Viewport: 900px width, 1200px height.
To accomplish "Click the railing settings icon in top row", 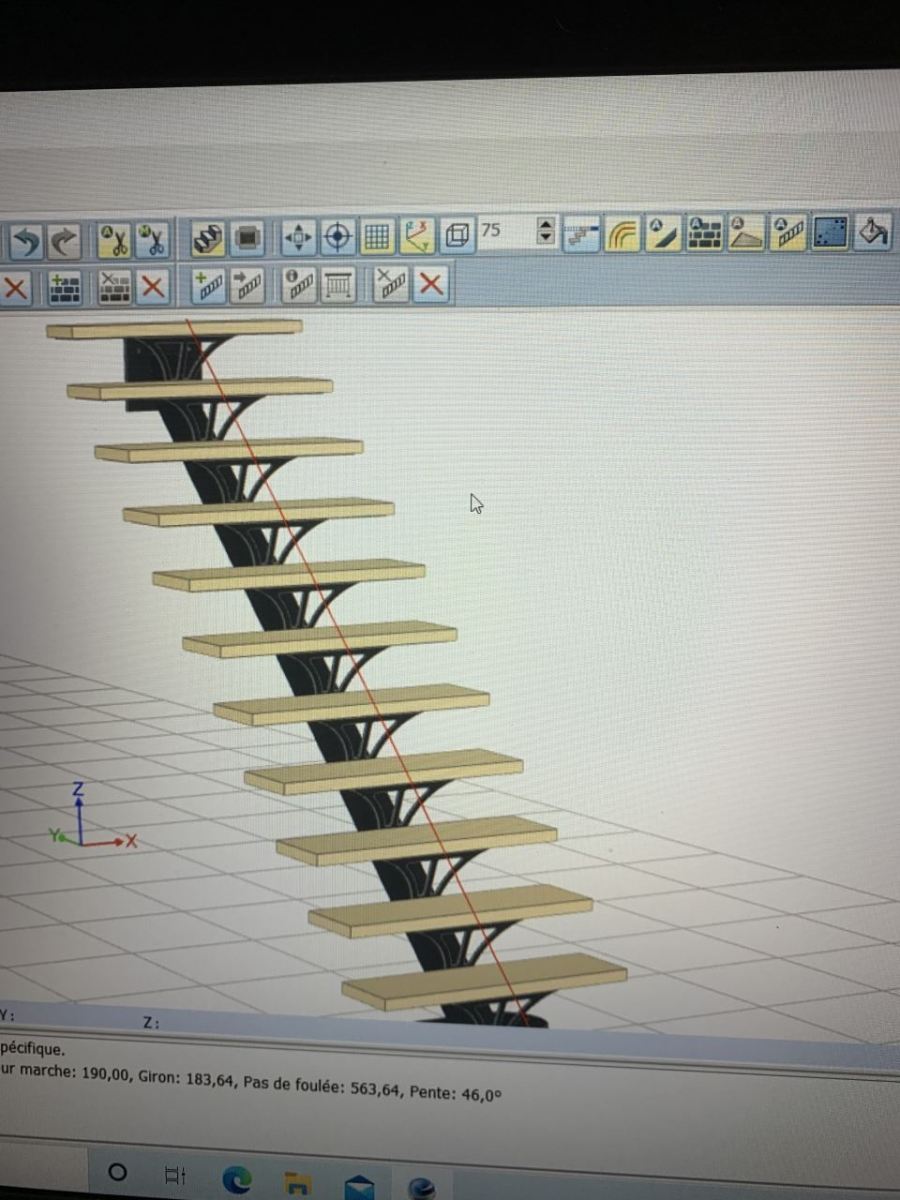I will coord(788,233).
